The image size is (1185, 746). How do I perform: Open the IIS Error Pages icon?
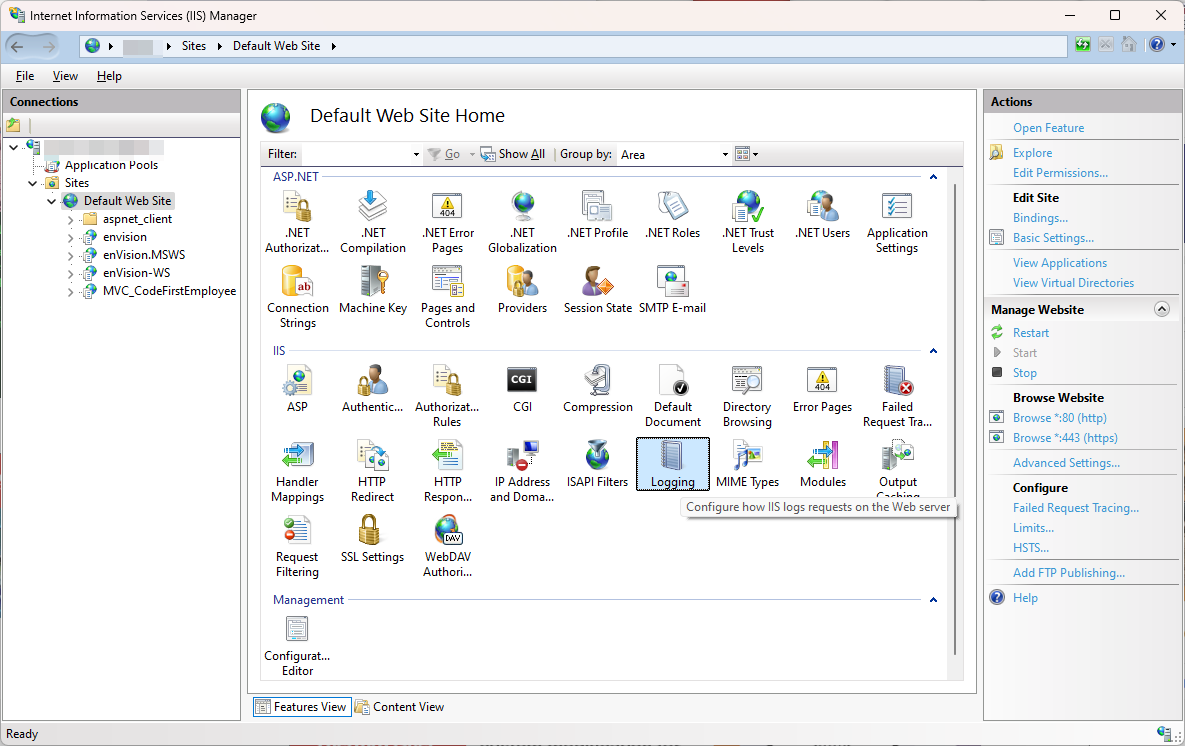tap(822, 389)
